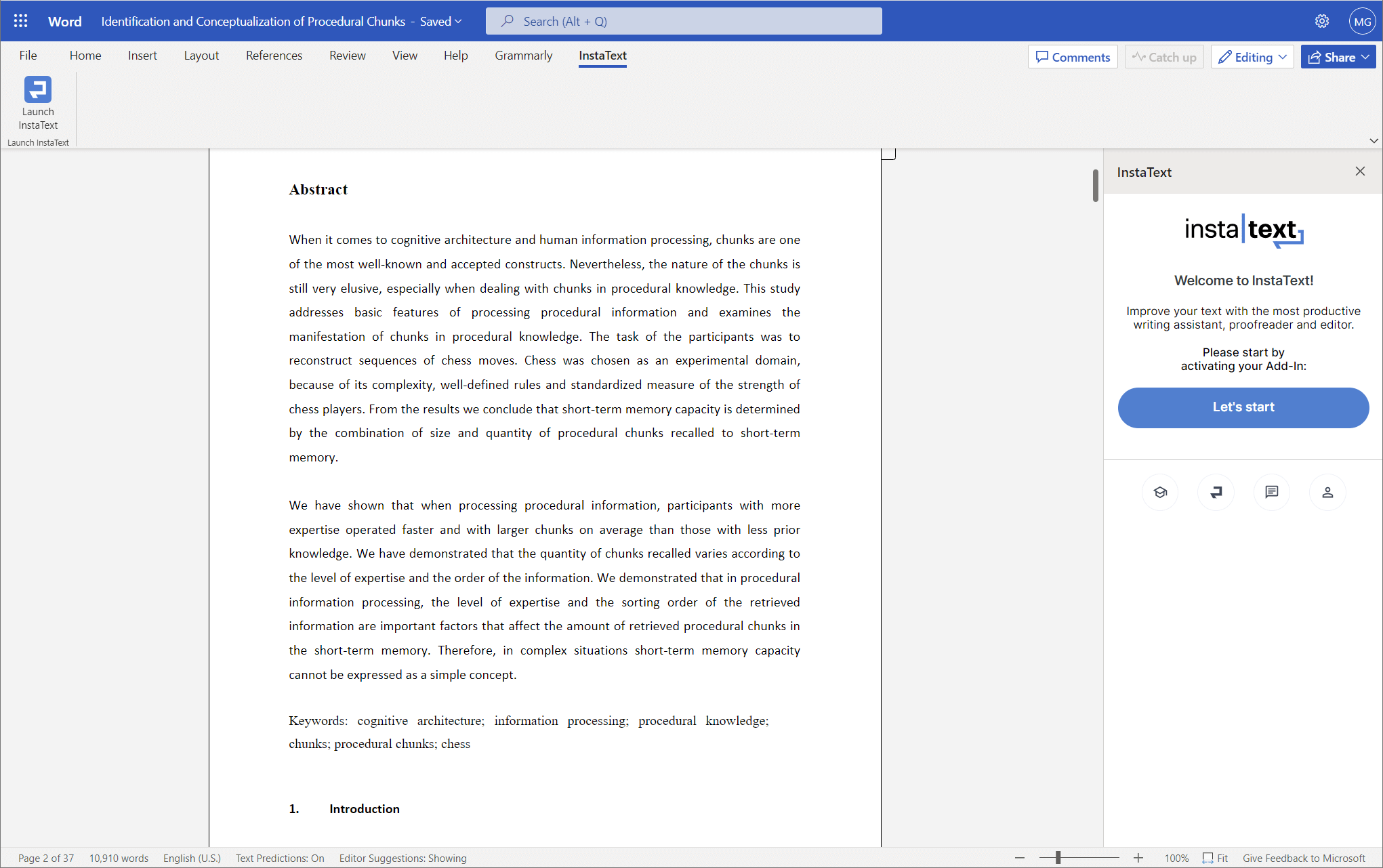The image size is (1383, 868).
Task: Open the Editing mode dropdown
Action: (x=1252, y=56)
